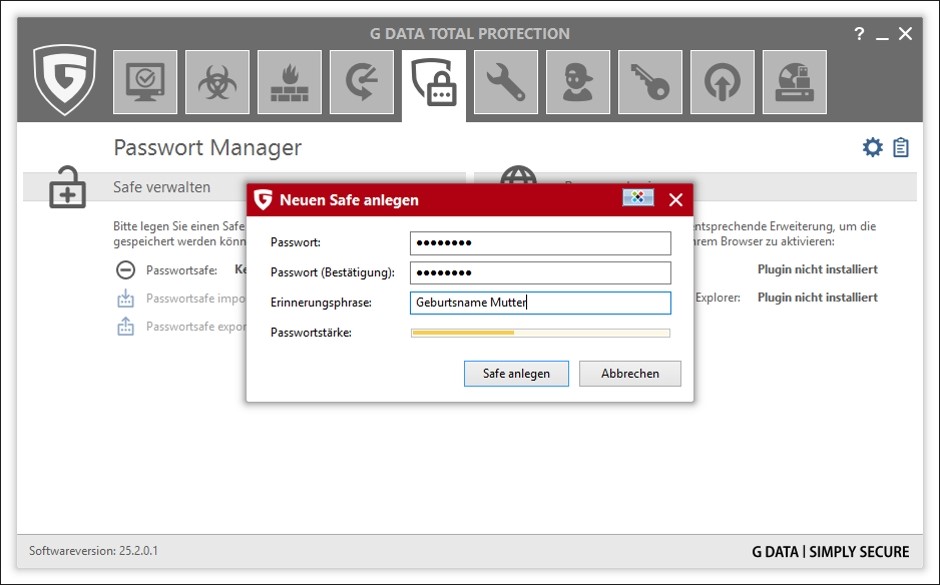940x585 pixels.
Task: Open the Encryption key tab
Action: point(650,82)
